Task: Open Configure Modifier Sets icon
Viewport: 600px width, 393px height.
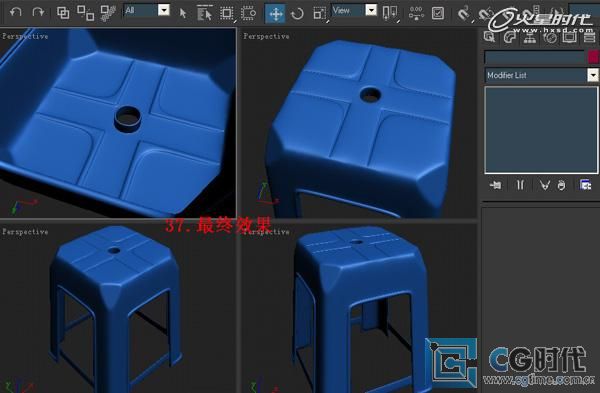Action: pyautogui.click(x=585, y=185)
